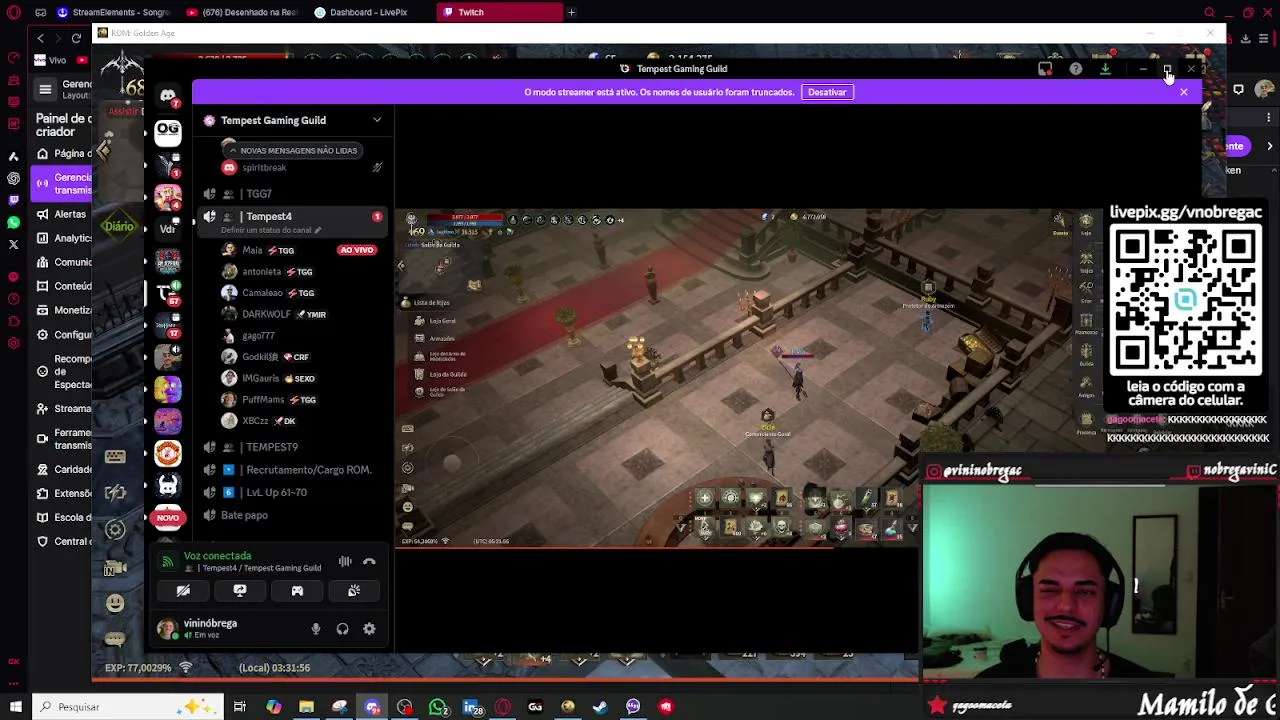1280x720 pixels.
Task: Click Desativar to disable streamer mode
Action: [x=827, y=92]
